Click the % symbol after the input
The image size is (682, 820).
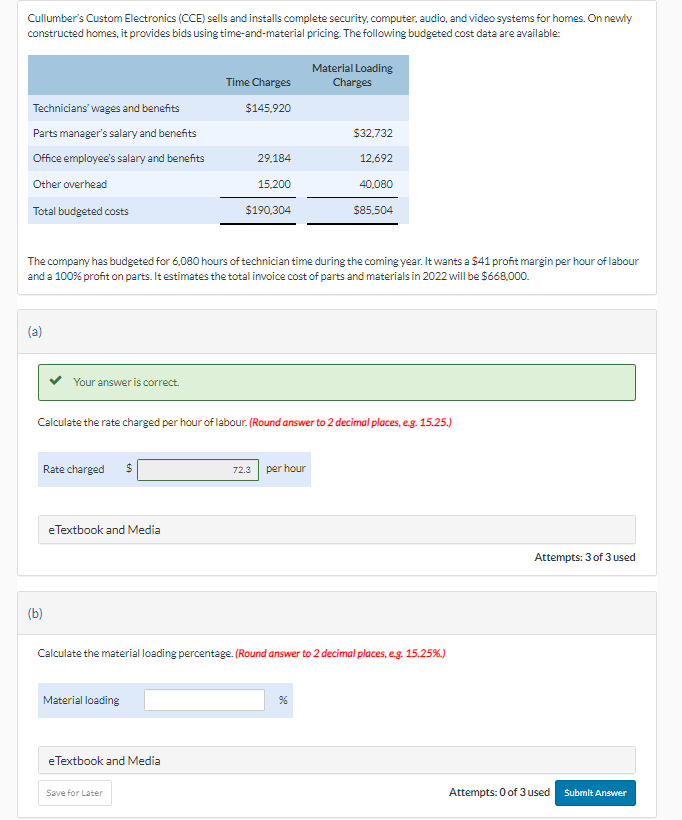tap(283, 700)
